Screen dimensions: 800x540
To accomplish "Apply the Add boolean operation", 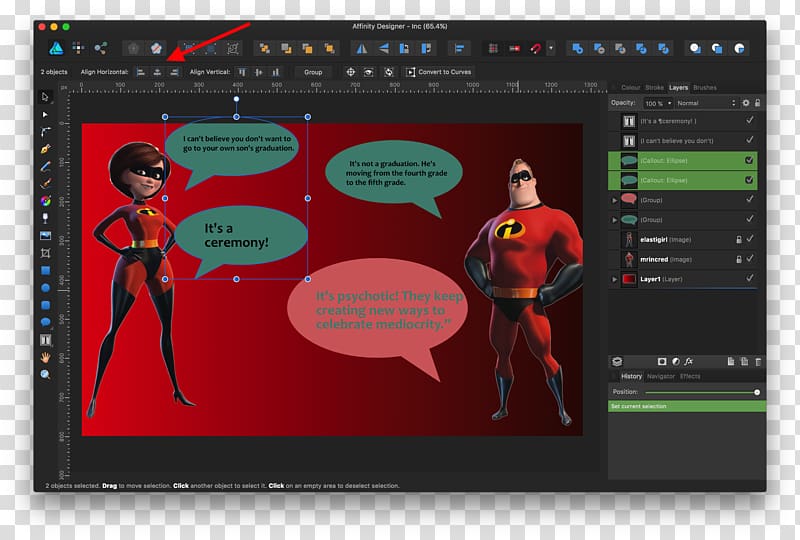I will click(578, 48).
